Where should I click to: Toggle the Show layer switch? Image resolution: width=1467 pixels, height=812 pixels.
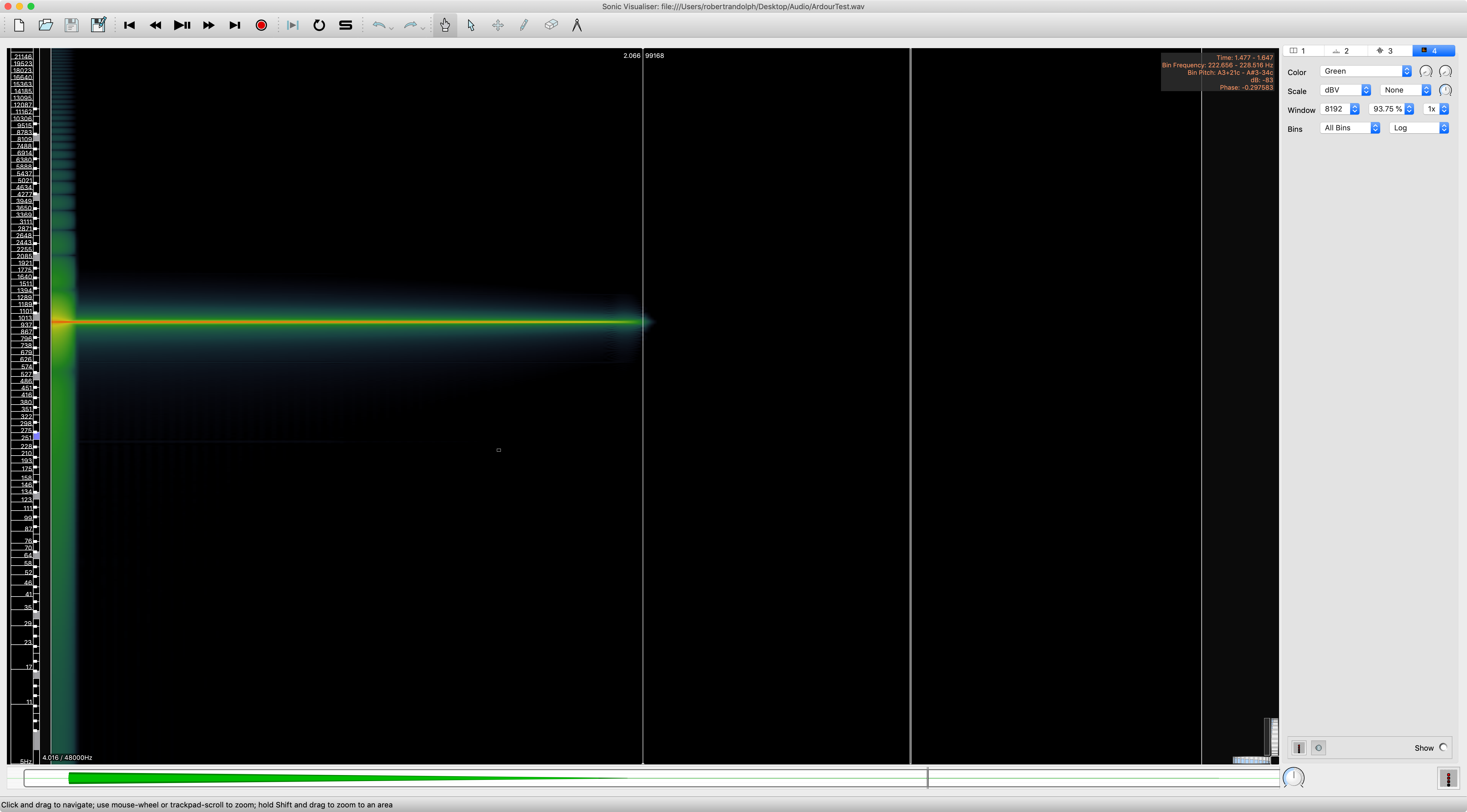pos(1443,748)
